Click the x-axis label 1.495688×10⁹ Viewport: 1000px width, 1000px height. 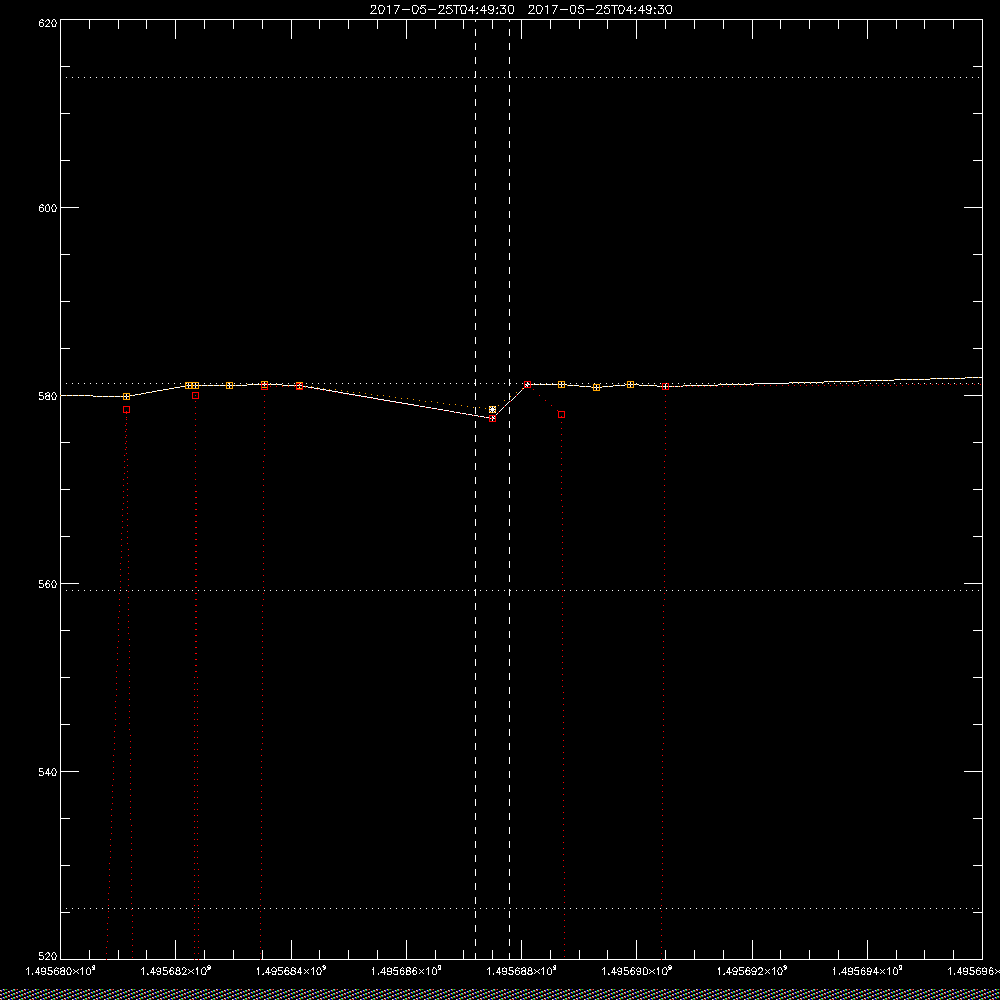(522, 971)
